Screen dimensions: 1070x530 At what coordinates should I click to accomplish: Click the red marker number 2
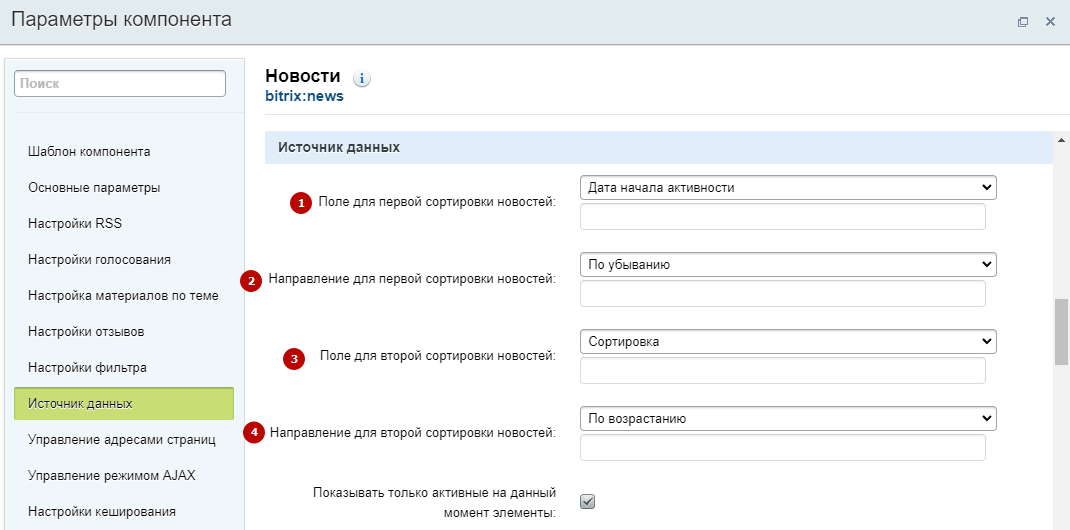click(251, 280)
